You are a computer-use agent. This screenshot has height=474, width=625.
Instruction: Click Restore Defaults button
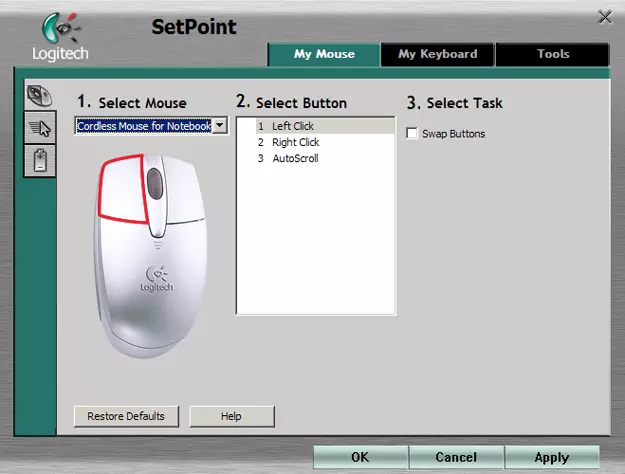tap(126, 416)
